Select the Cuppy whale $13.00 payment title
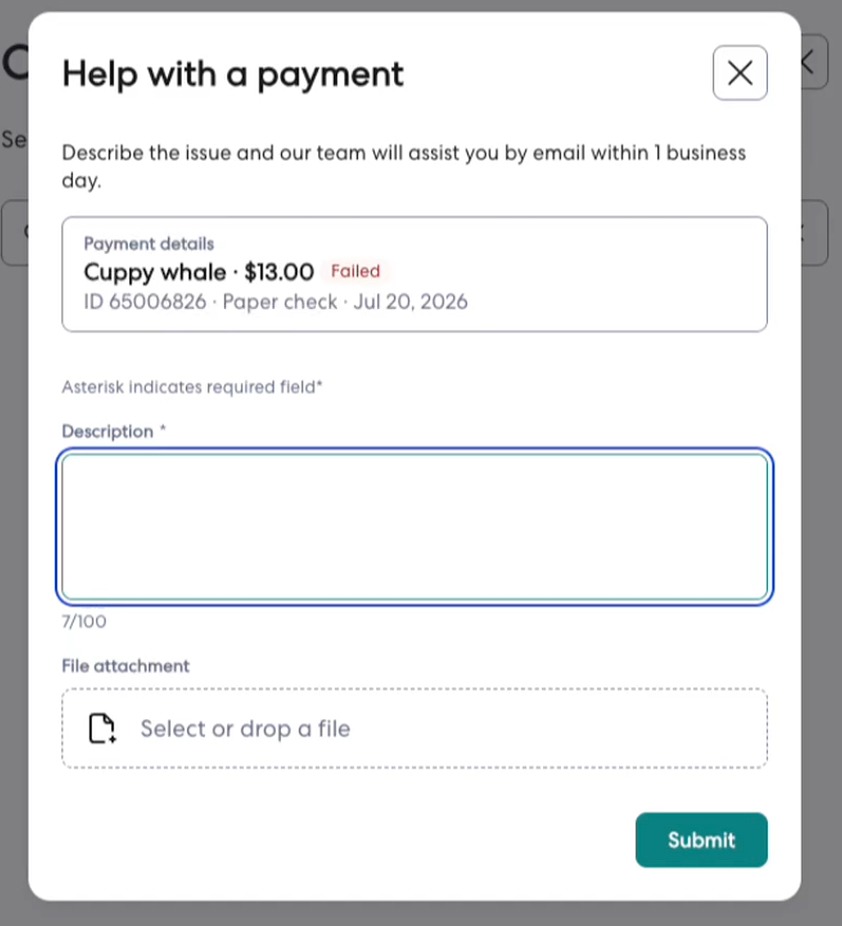This screenshot has height=926, width=842. tap(199, 272)
